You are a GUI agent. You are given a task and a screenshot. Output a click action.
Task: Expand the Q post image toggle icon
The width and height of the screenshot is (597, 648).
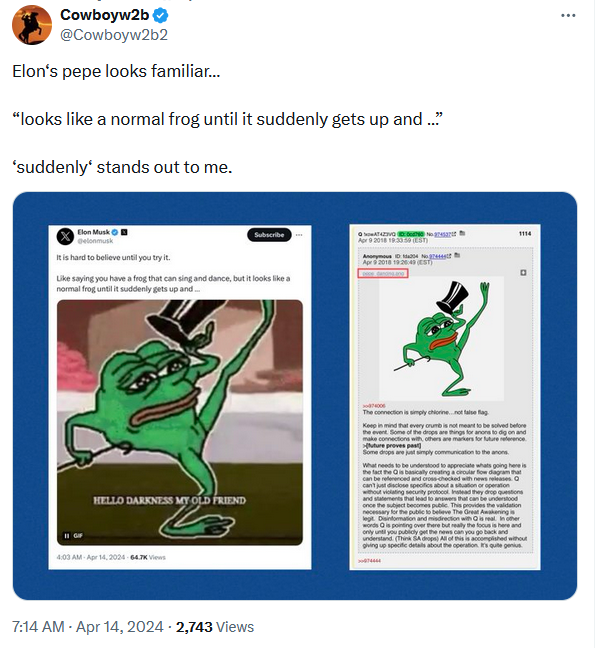tap(523, 273)
